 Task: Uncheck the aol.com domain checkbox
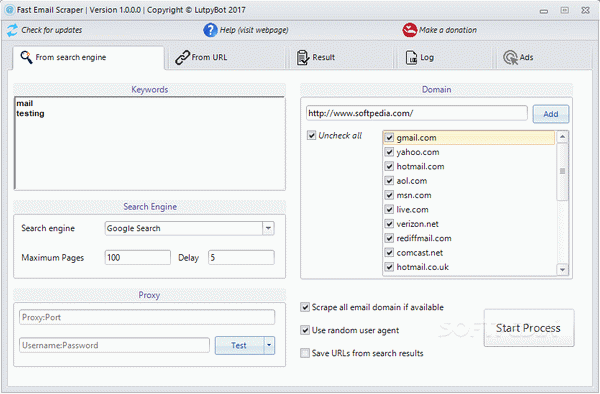click(389, 181)
